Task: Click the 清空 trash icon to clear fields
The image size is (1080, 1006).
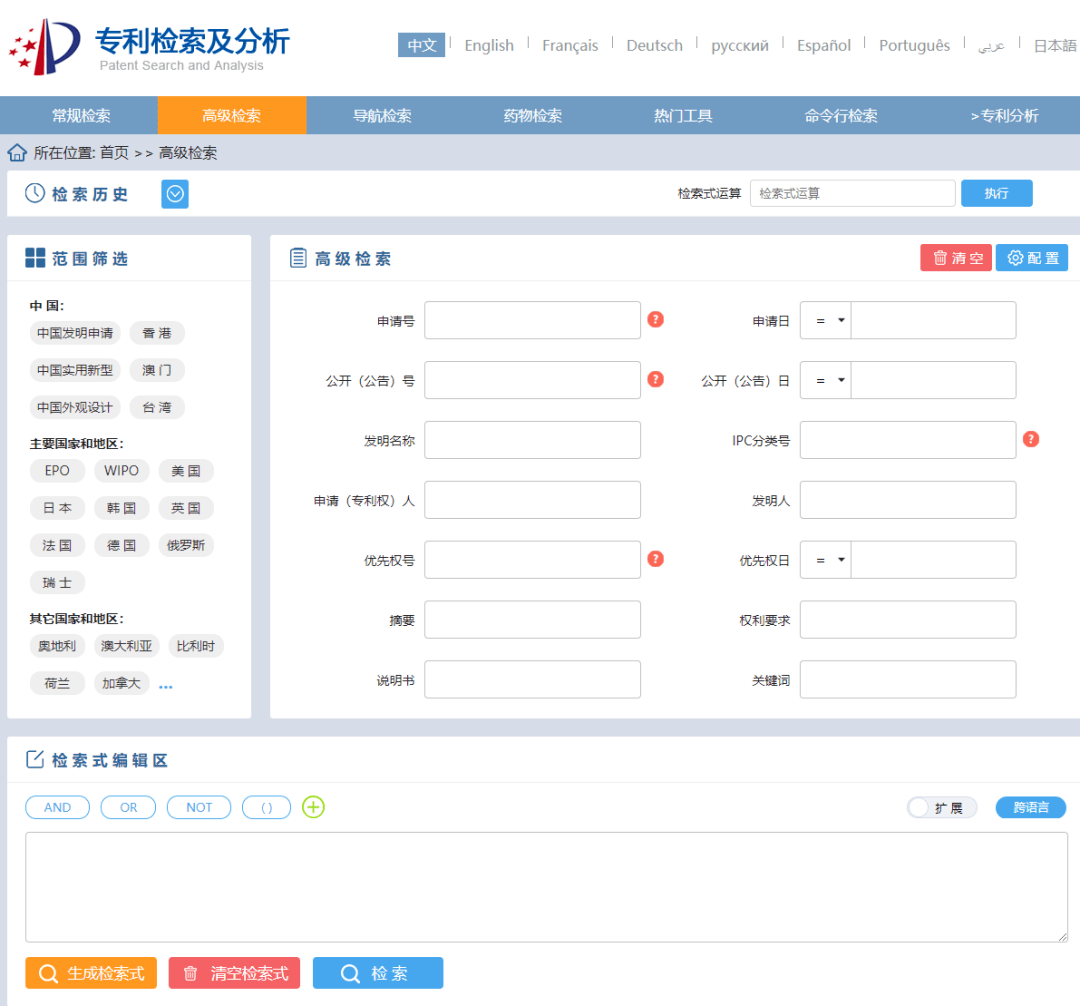Action: (955, 257)
